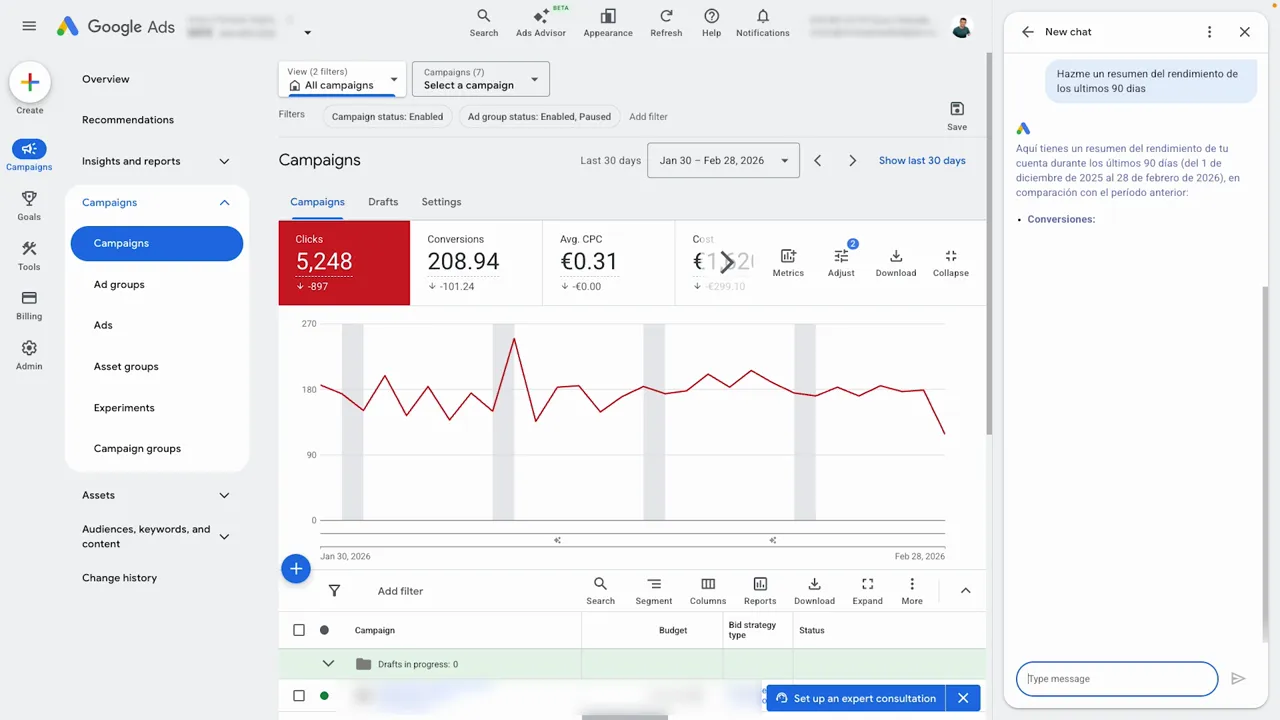Open the hamburger main menu
The height and width of the screenshot is (720, 1280).
pyautogui.click(x=29, y=26)
